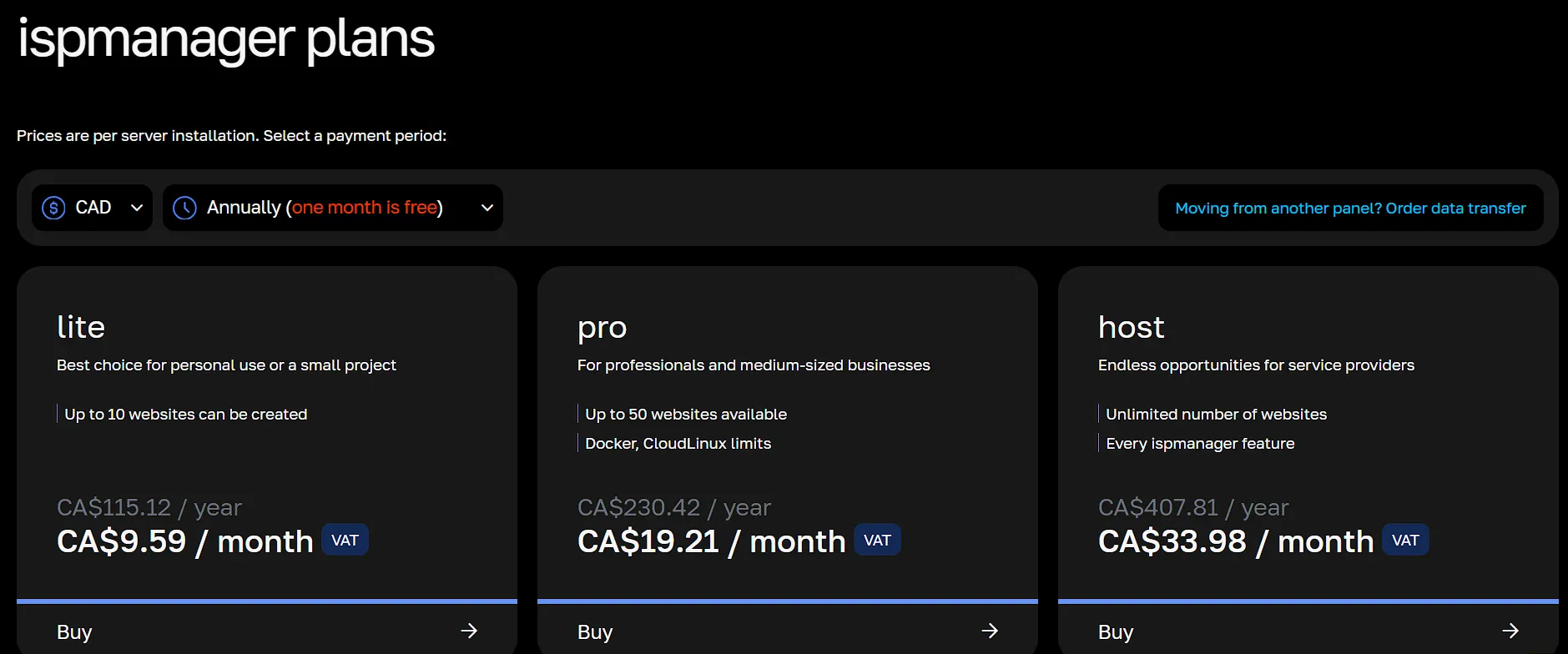Buy the lite plan

pos(267,631)
